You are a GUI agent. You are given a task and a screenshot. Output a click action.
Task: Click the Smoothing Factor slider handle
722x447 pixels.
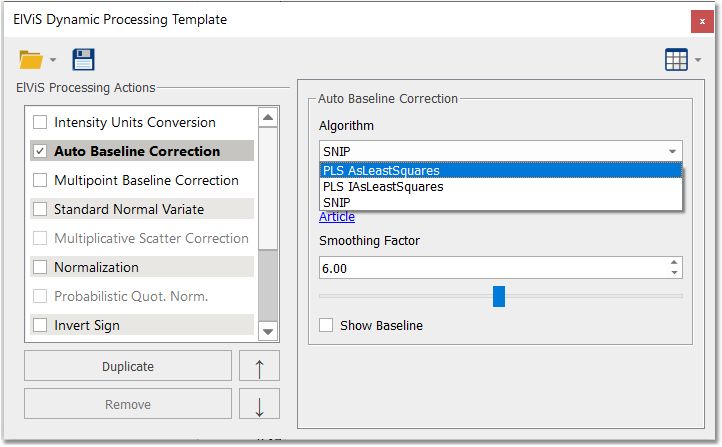coord(499,296)
